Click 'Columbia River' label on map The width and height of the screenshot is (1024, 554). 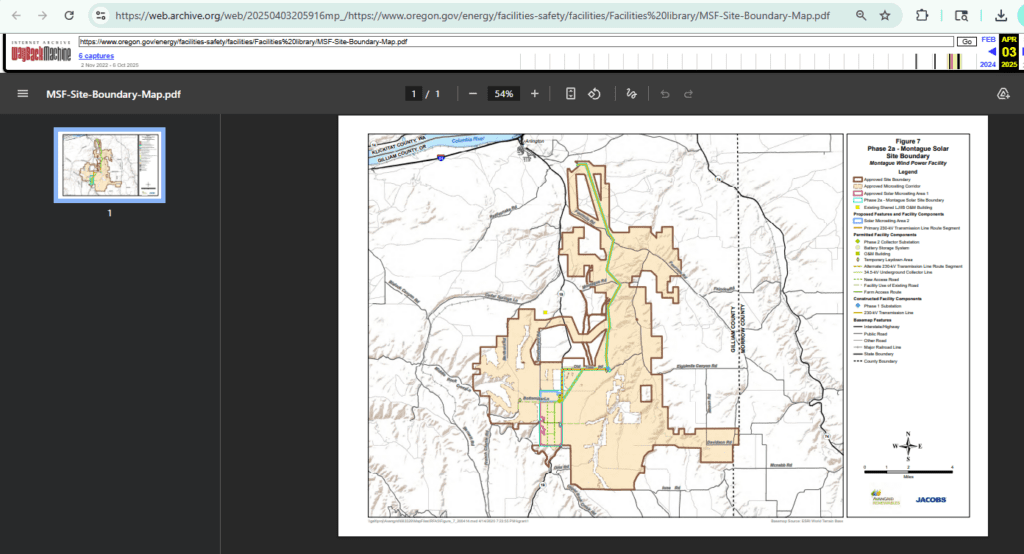tap(468, 140)
